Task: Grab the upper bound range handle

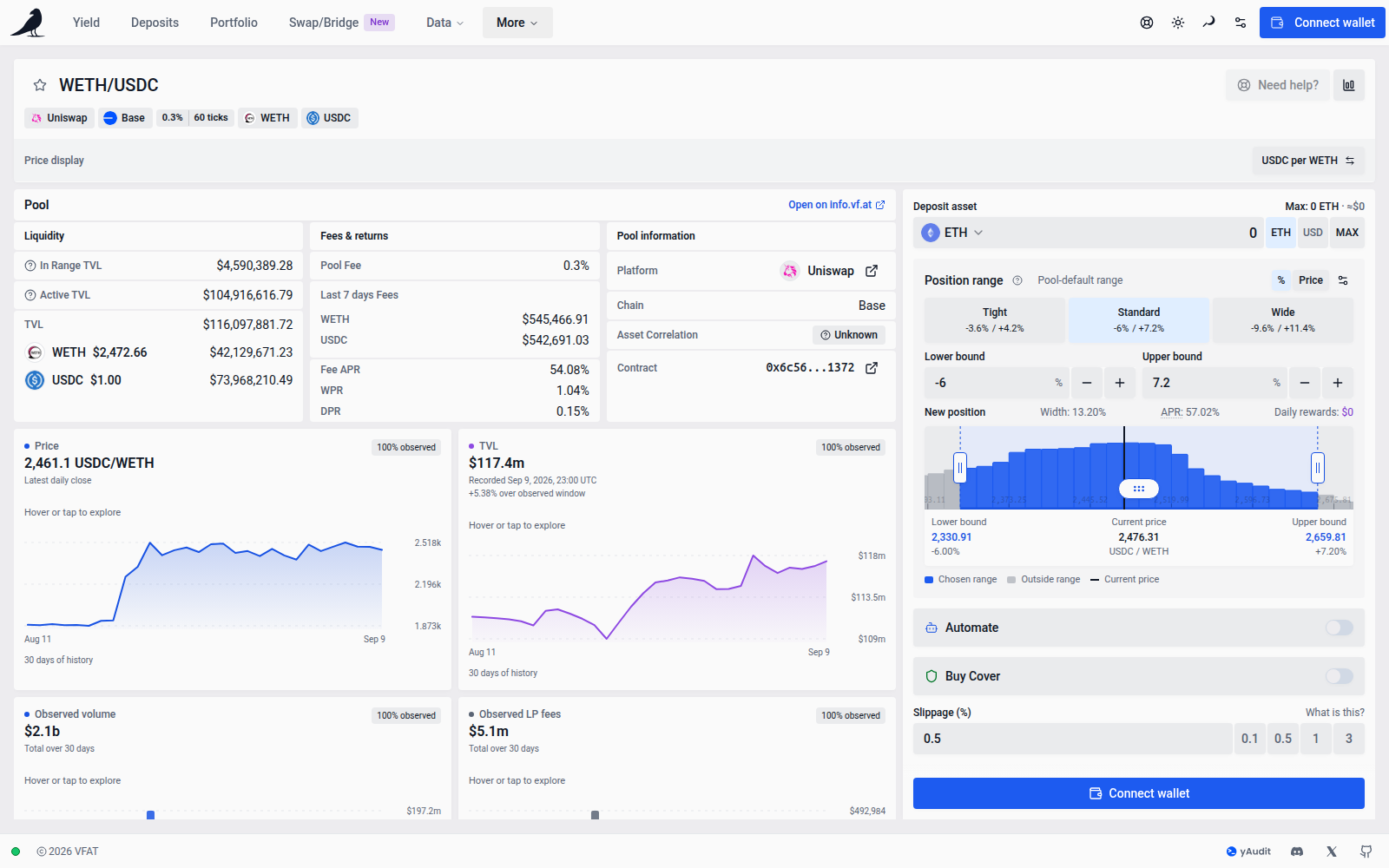Action: (1318, 468)
